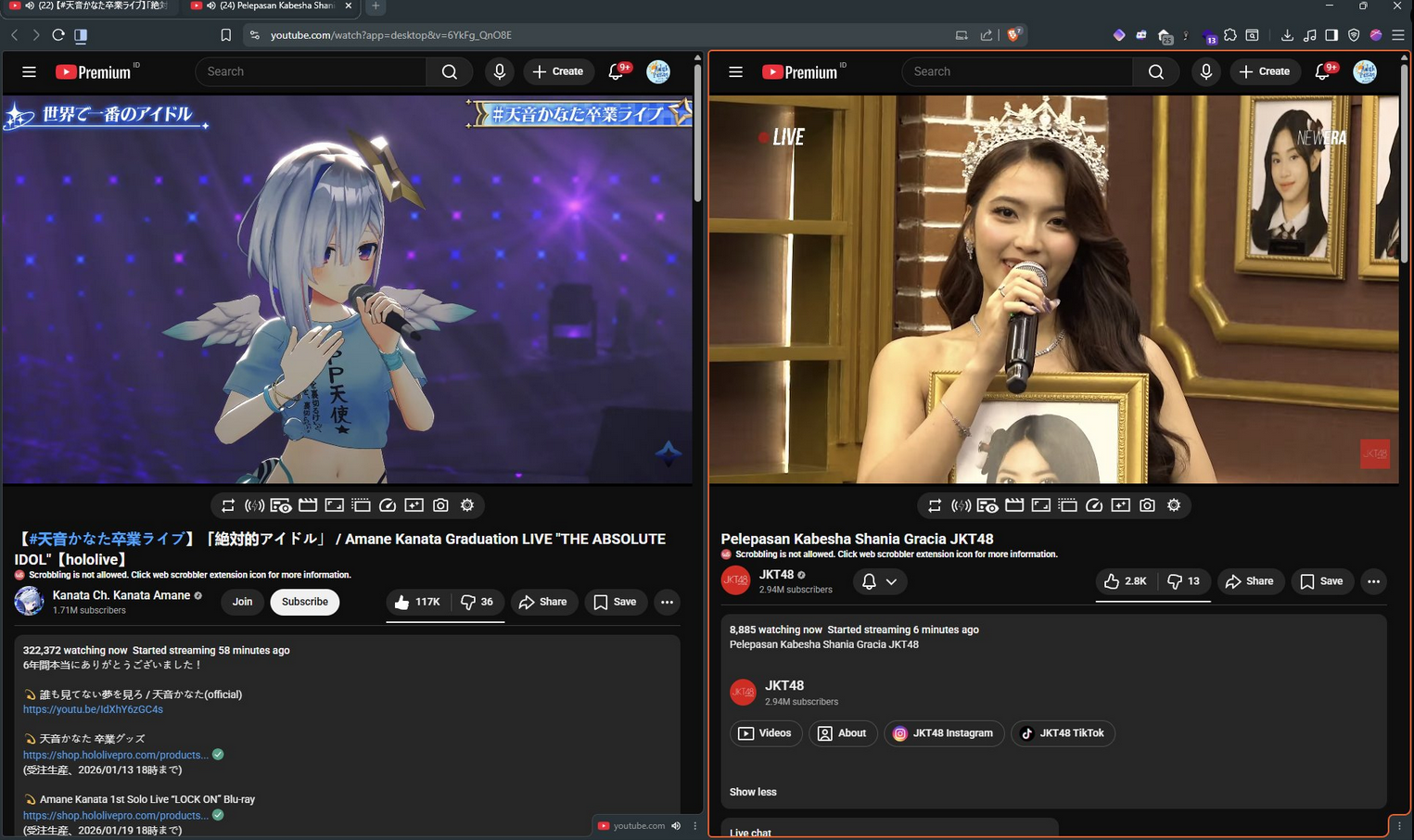Open the YouTube guide menu in the left pane
Screen dimensions: 1414x840
(x=29, y=71)
